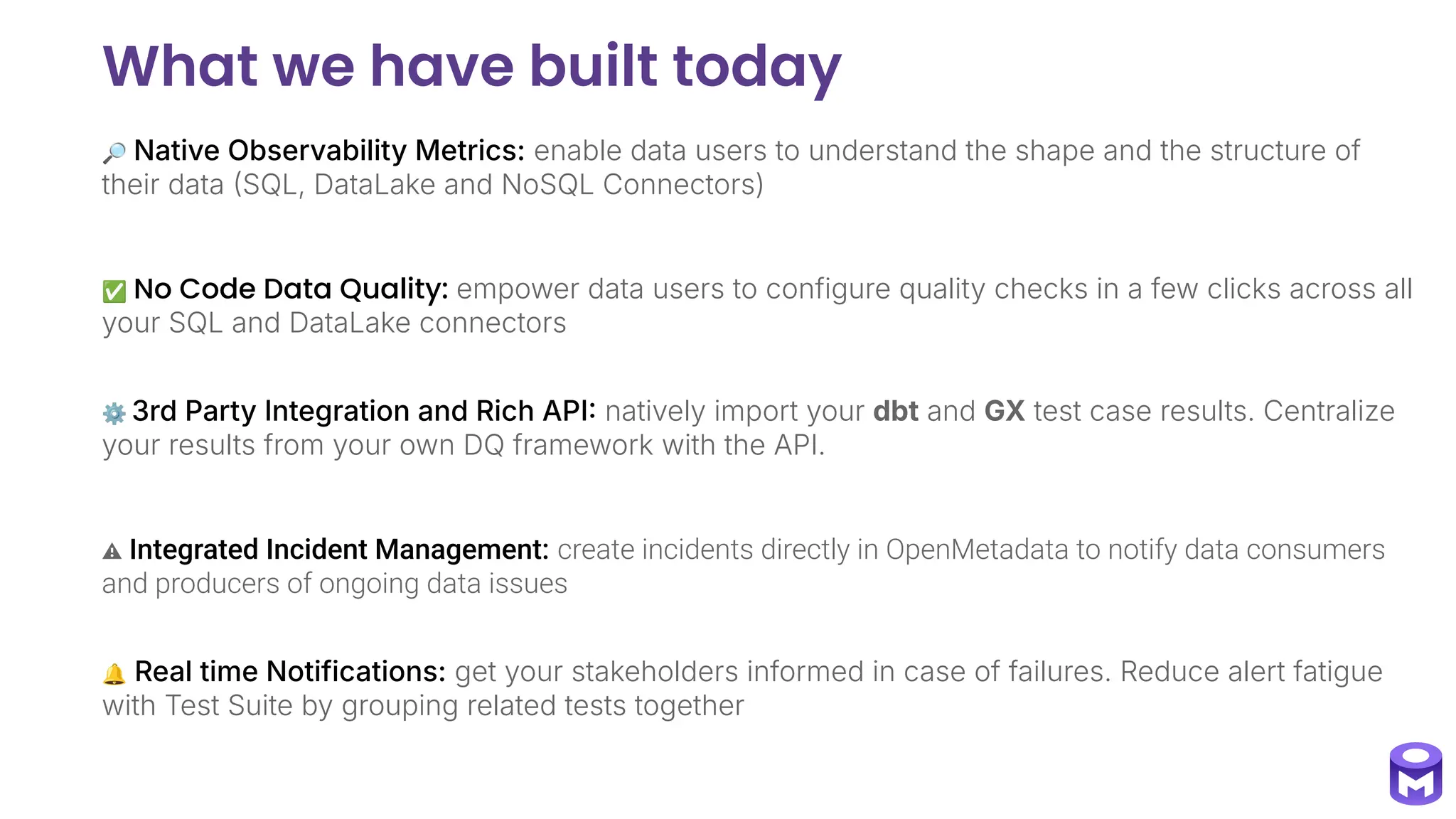Select the "Native Observability Metrics:" heading
Screen dimensions: 1456x819
329,151
